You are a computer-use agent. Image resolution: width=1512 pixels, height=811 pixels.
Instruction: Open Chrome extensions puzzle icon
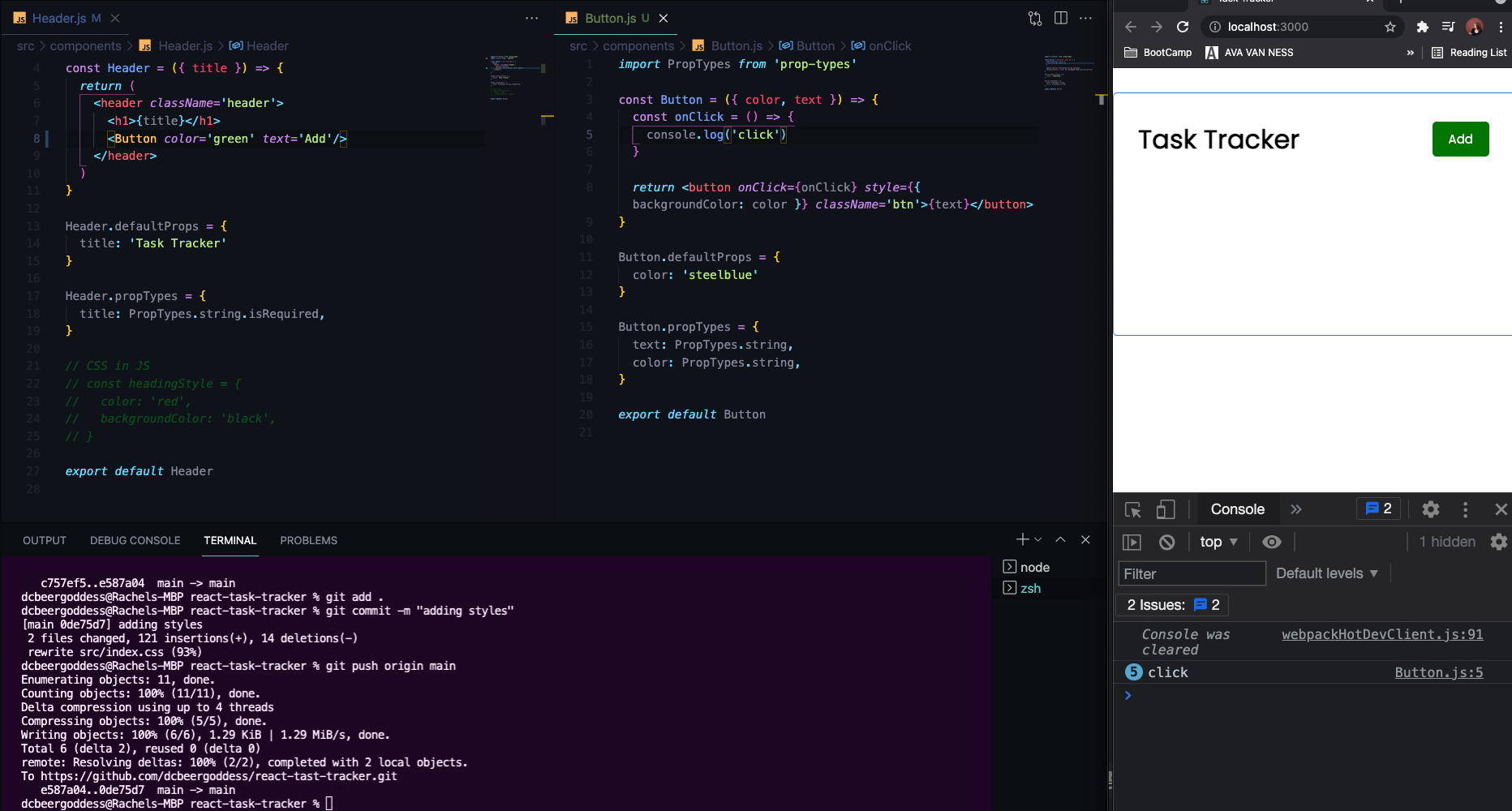pyautogui.click(x=1422, y=27)
